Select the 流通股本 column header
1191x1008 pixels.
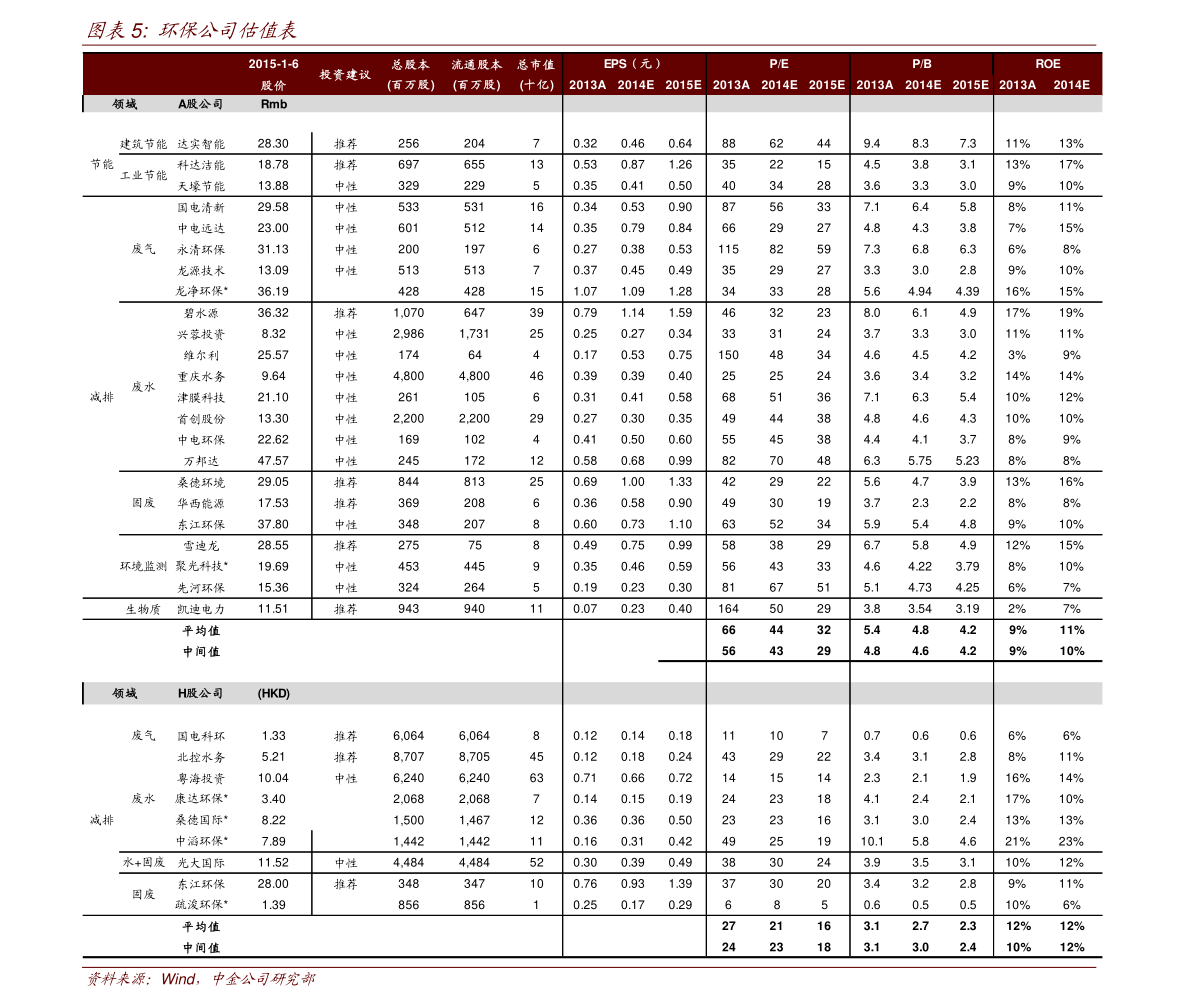point(476,74)
